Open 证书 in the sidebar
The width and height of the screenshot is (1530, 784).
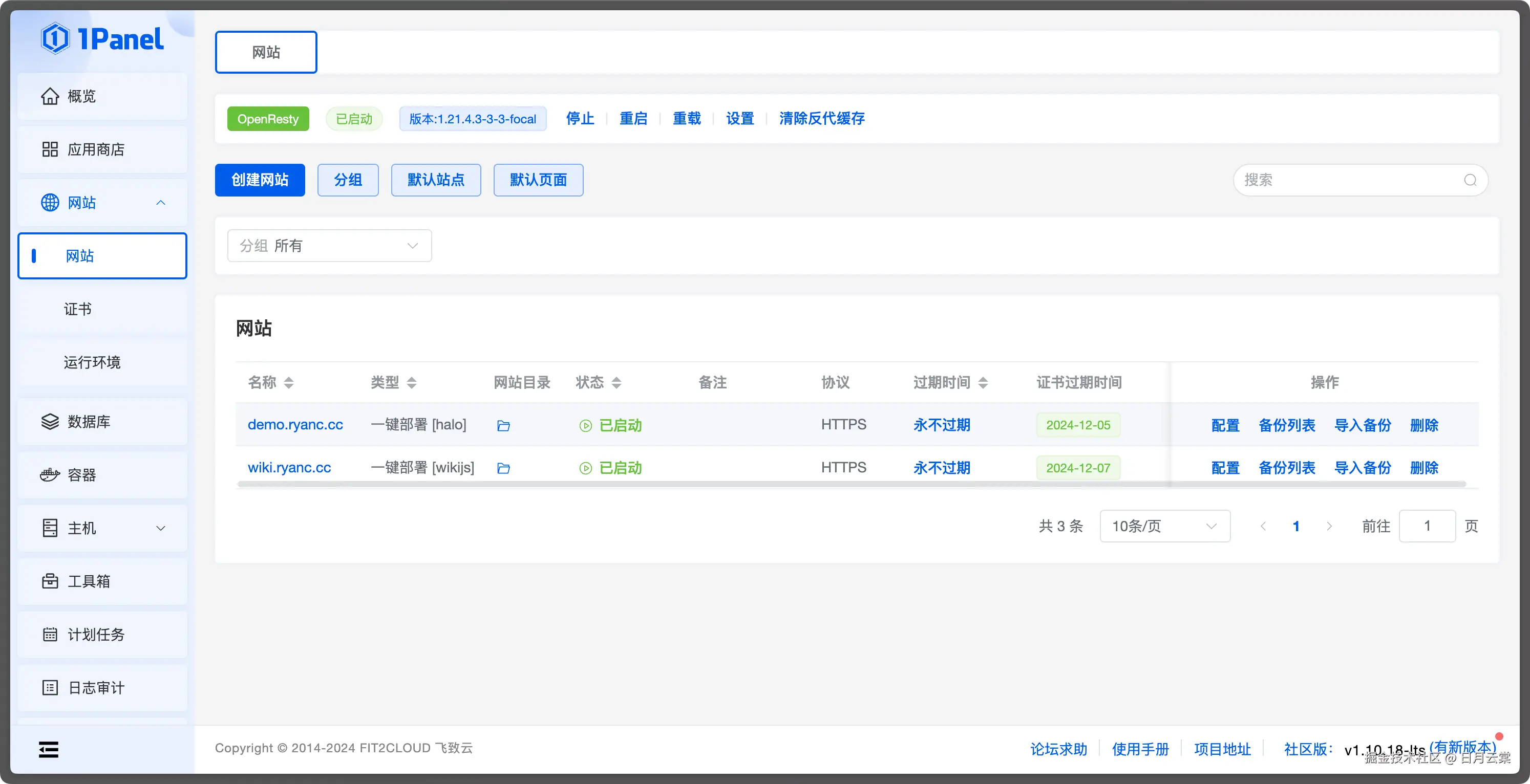(78, 309)
